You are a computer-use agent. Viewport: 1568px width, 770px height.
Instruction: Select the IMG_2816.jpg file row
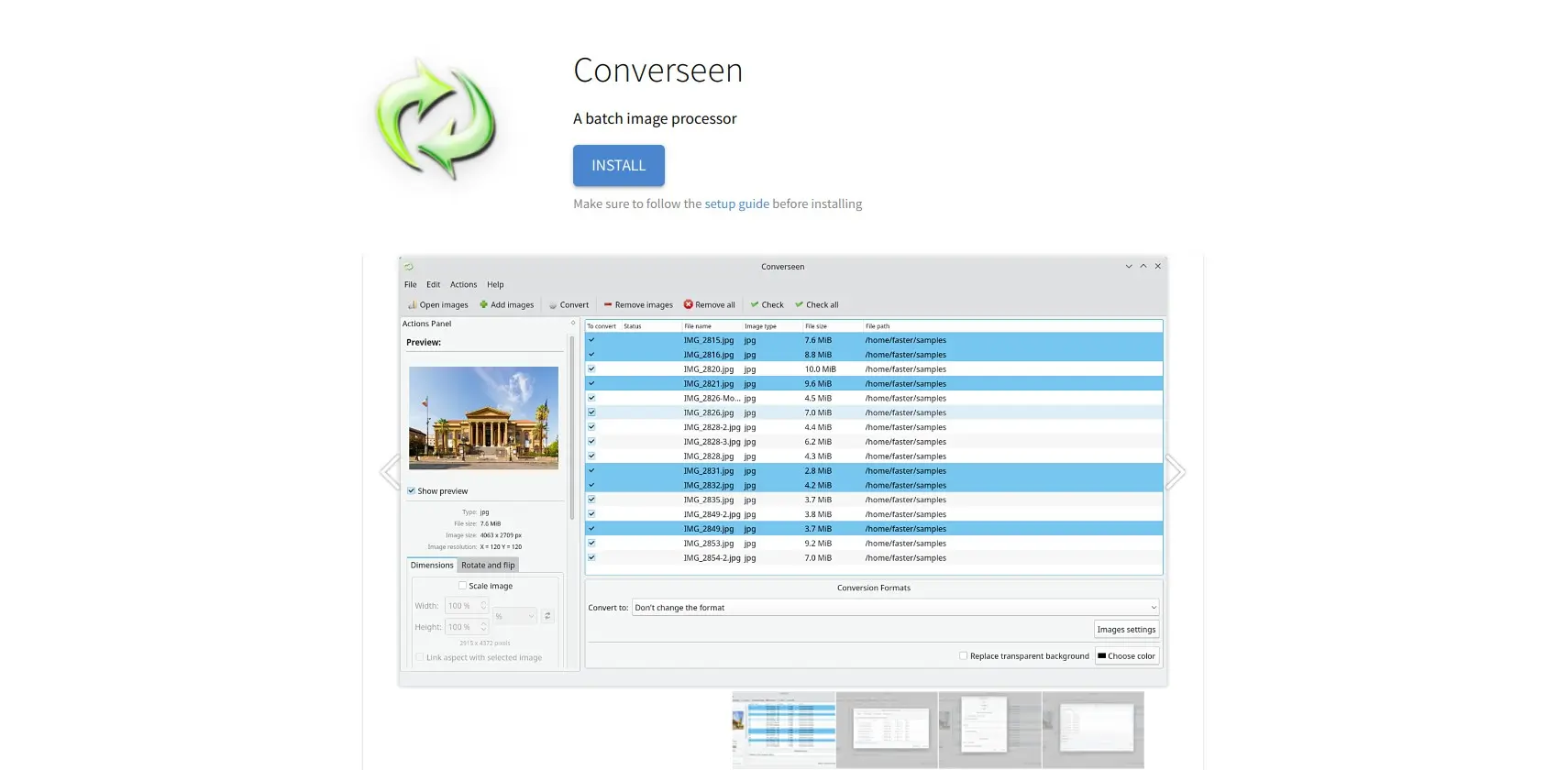click(874, 355)
